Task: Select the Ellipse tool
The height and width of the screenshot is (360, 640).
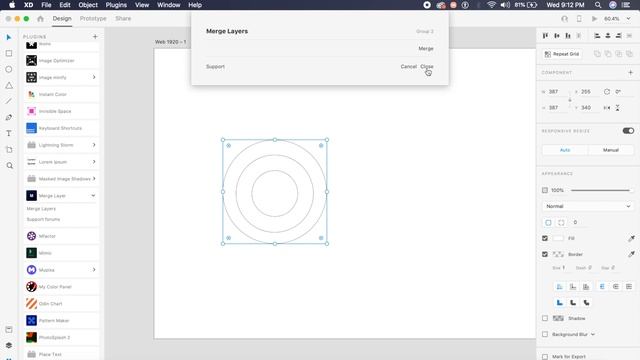Action: [x=9, y=69]
